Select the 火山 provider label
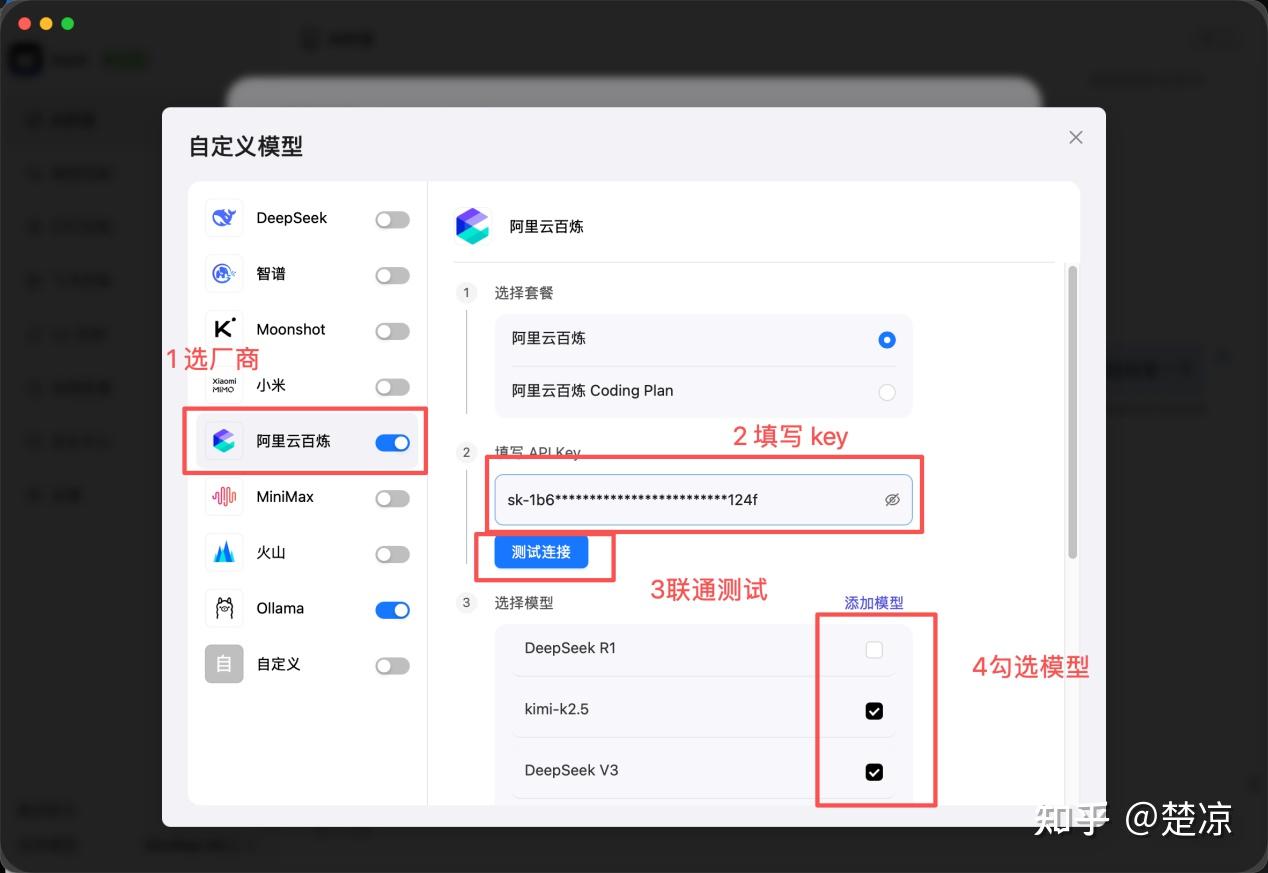This screenshot has height=873, width=1268. pyautogui.click(x=271, y=552)
